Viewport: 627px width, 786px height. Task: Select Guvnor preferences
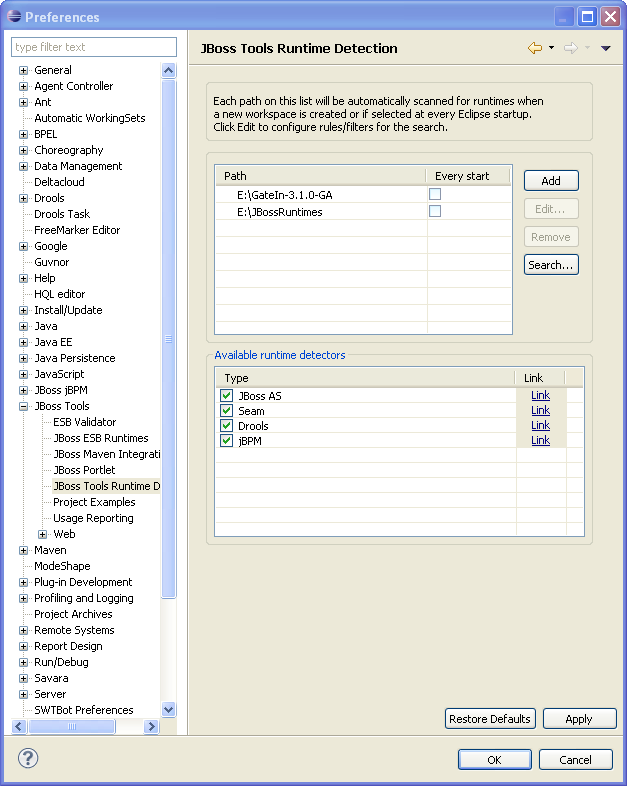click(52, 262)
